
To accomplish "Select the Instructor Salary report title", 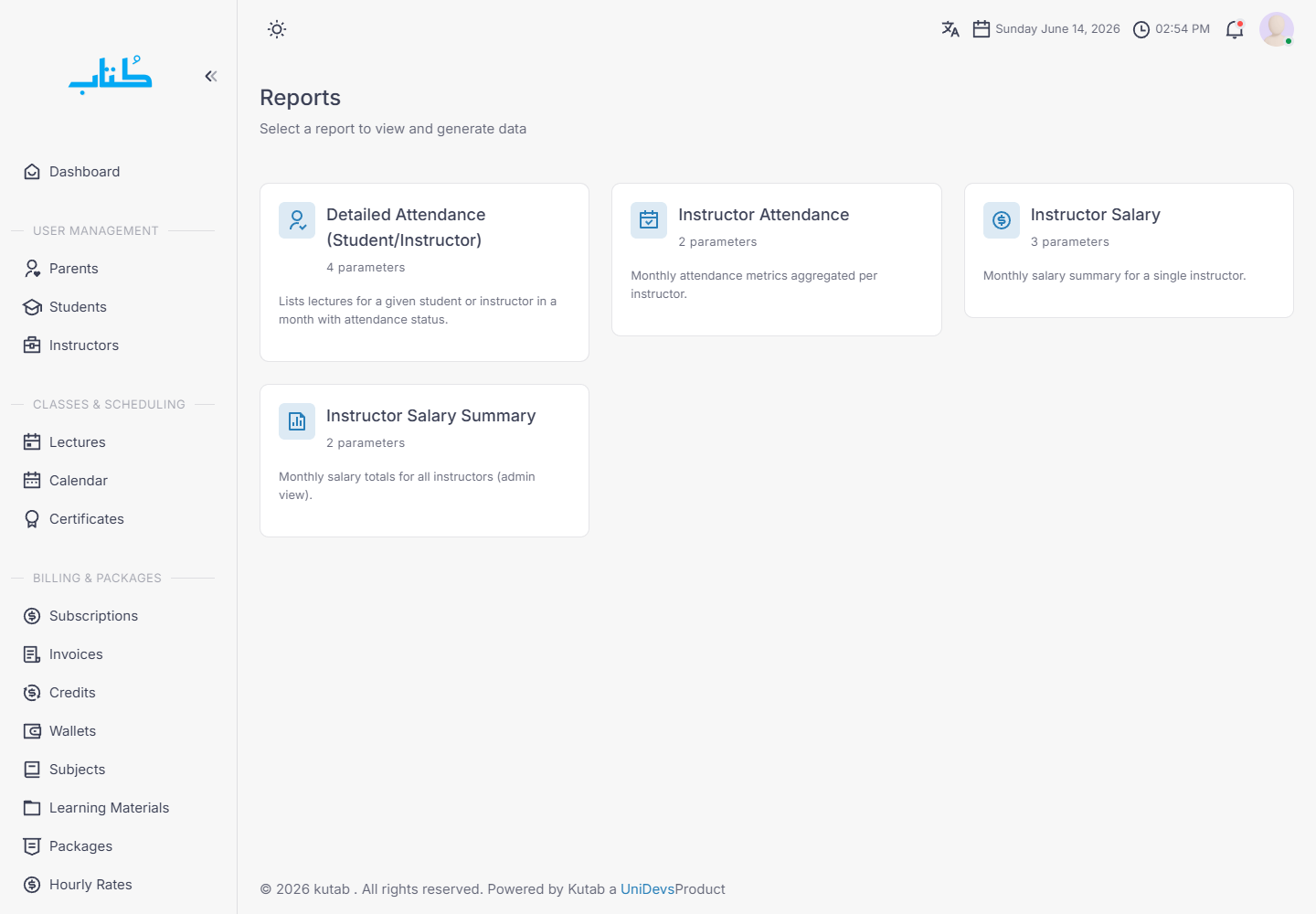I will tap(1095, 215).
